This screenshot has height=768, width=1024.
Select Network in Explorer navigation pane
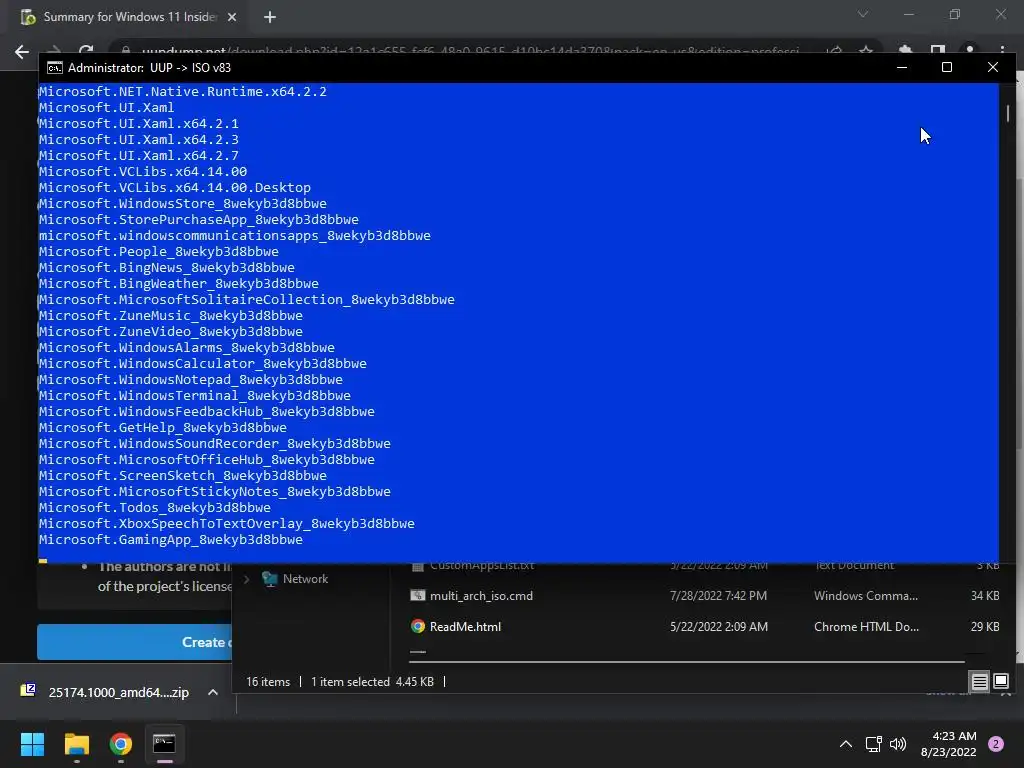point(305,579)
